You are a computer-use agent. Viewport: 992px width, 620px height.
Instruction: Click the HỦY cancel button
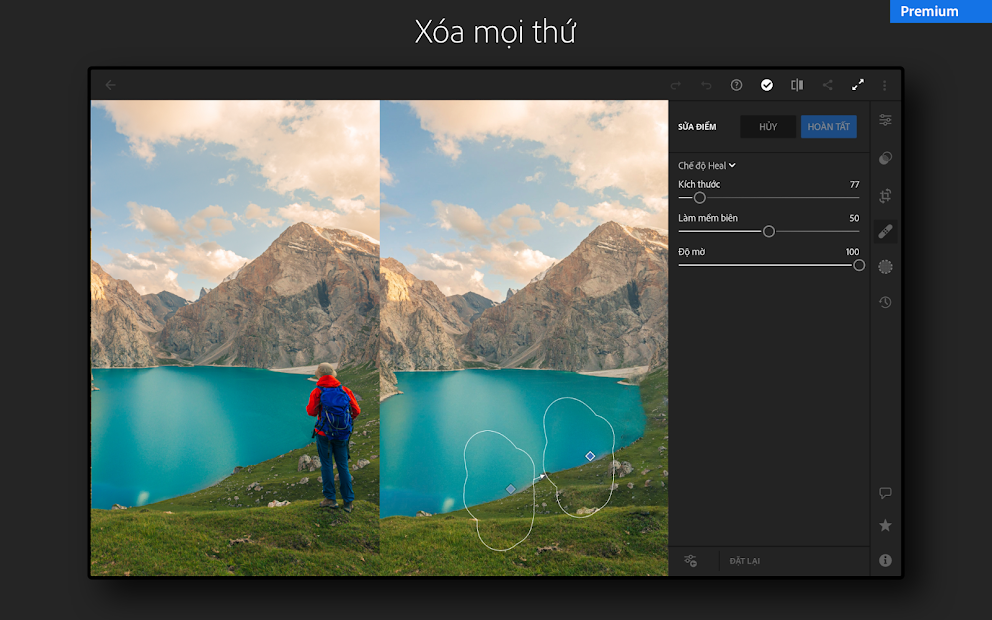768,127
